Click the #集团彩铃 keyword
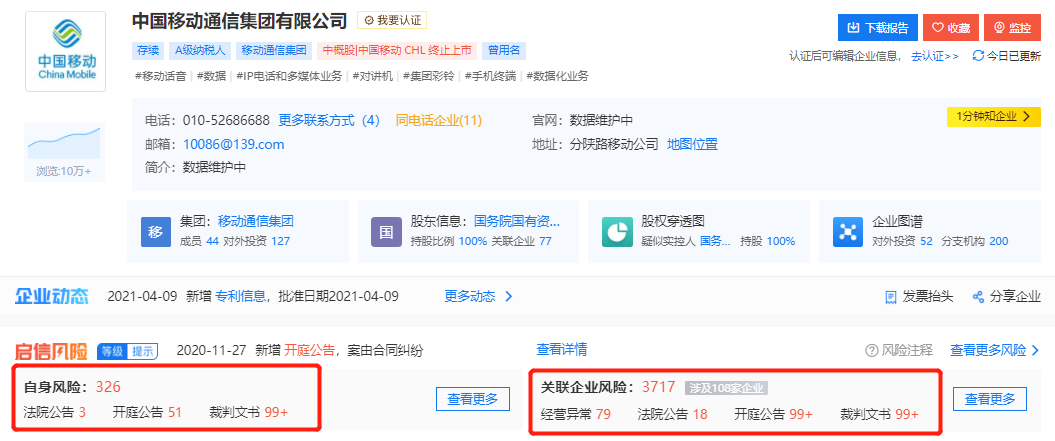The image size is (1055, 441). pos(429,76)
